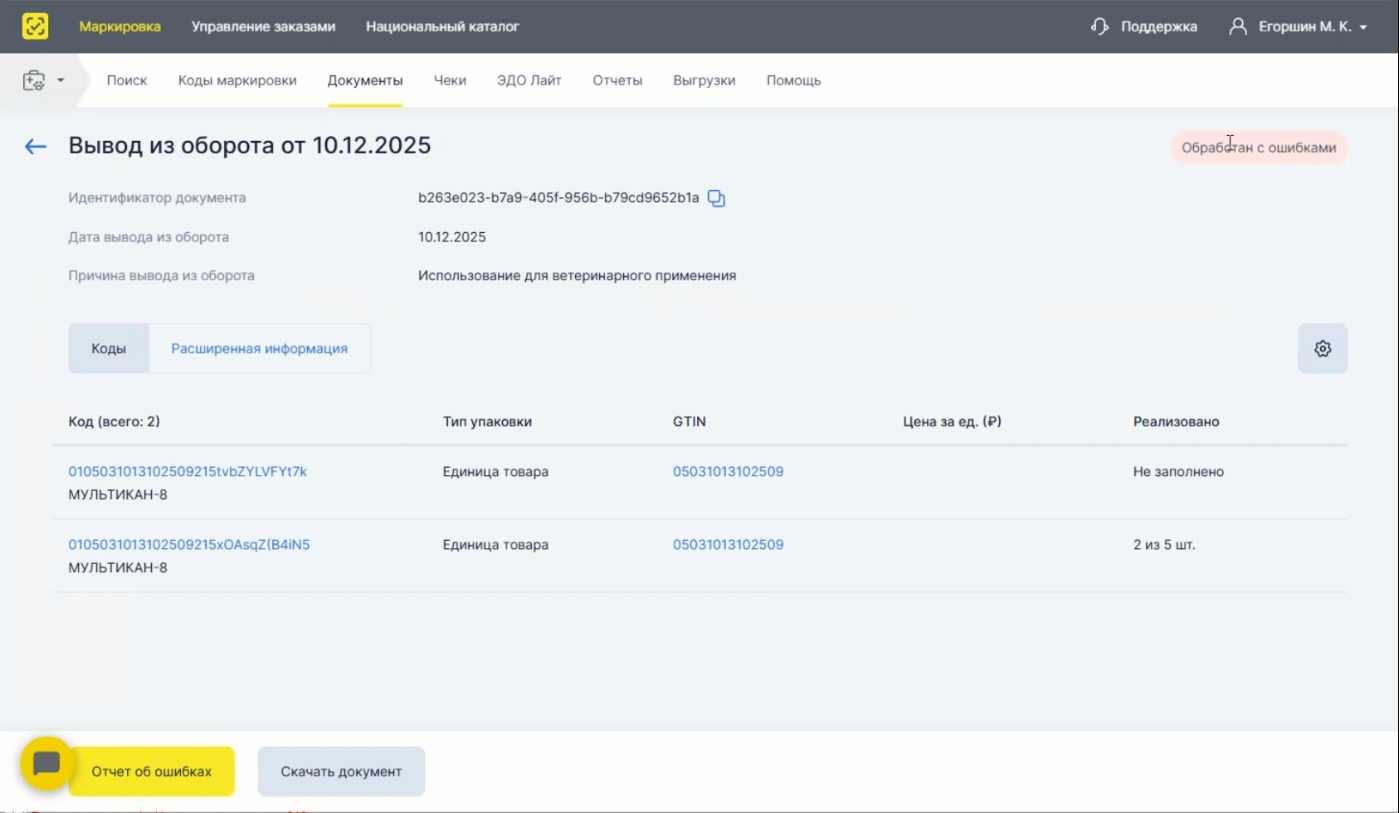This screenshot has height=813, width=1399.
Task: Copy the document identifier with copy icon
Action: click(716, 198)
